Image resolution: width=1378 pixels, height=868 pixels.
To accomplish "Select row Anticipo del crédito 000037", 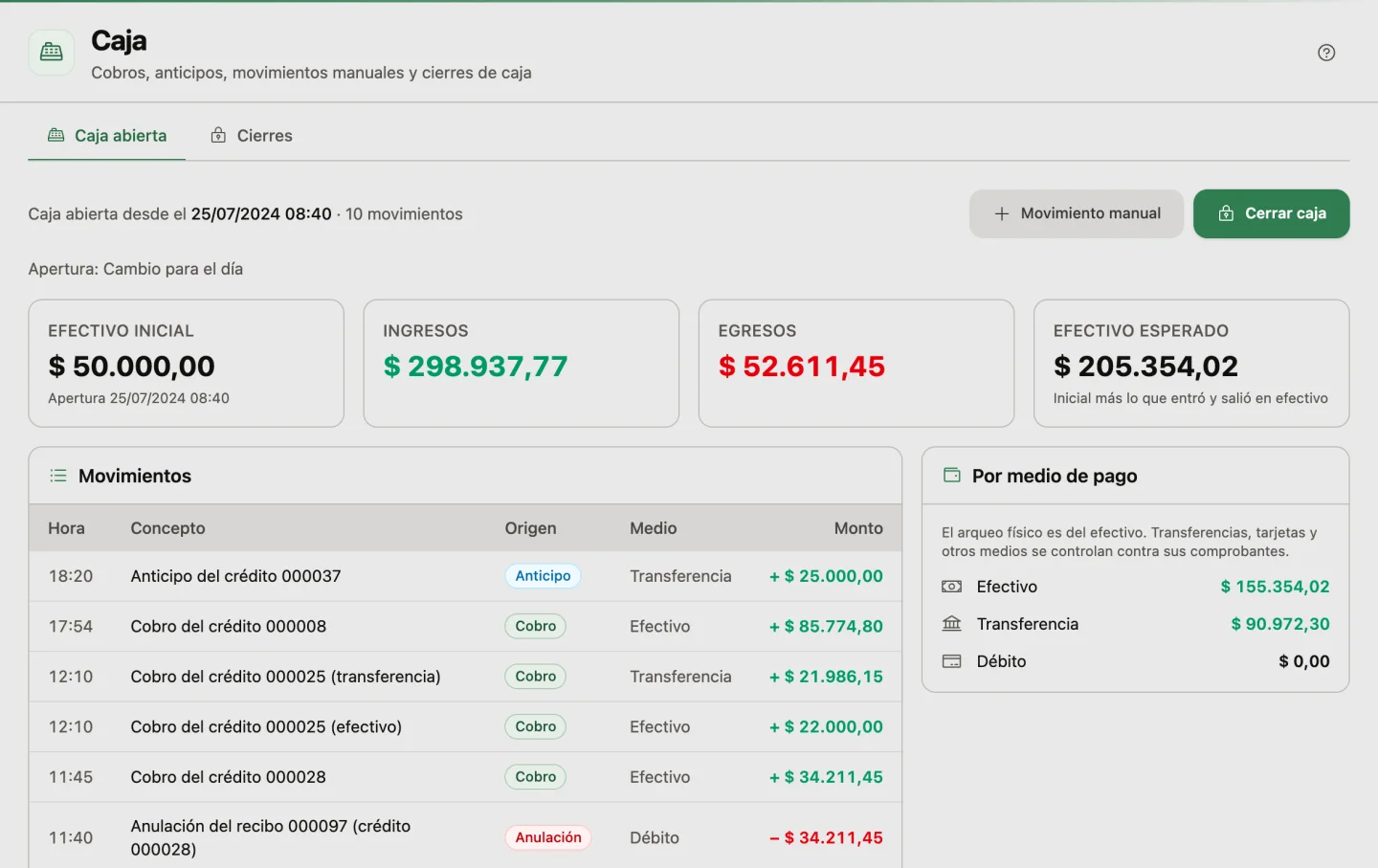I will point(465,576).
